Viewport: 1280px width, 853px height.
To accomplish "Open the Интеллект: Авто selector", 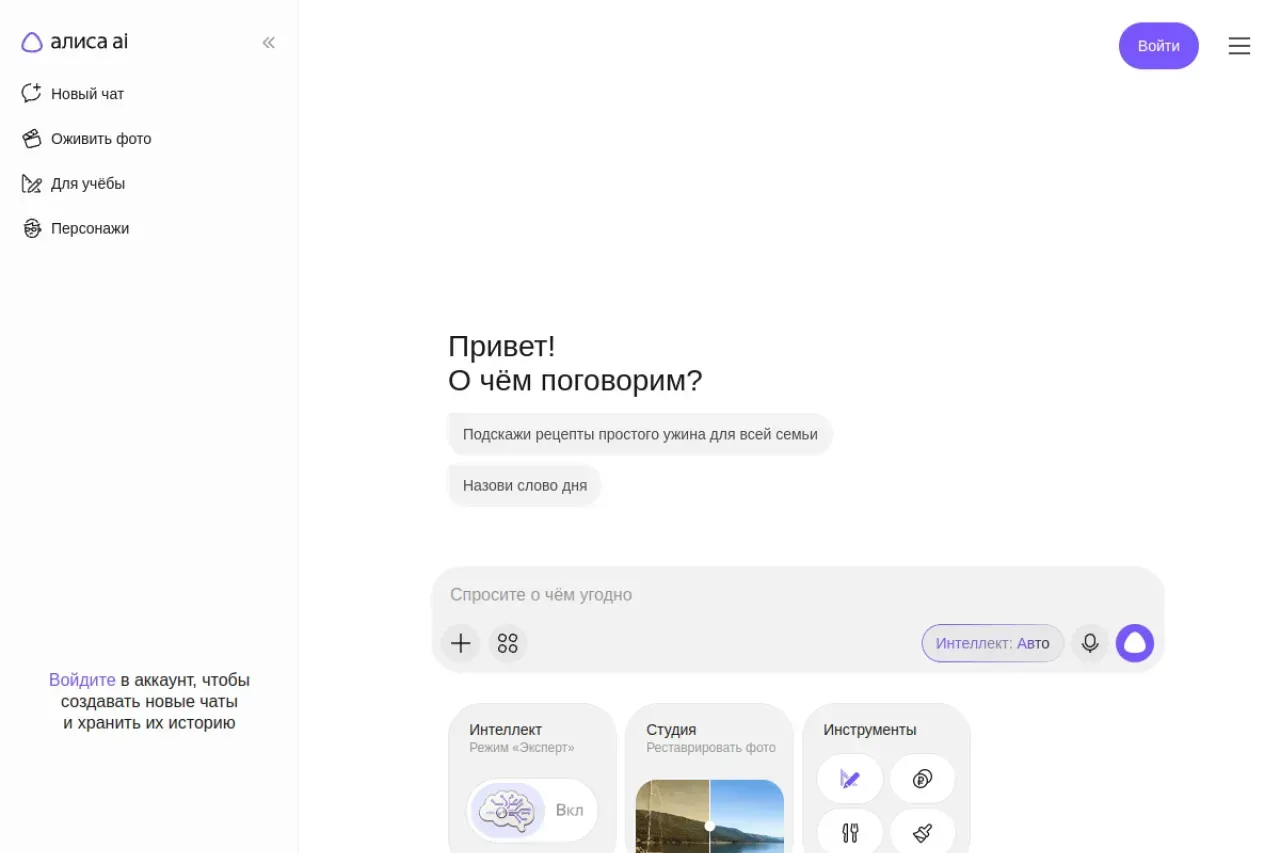I will coord(993,643).
